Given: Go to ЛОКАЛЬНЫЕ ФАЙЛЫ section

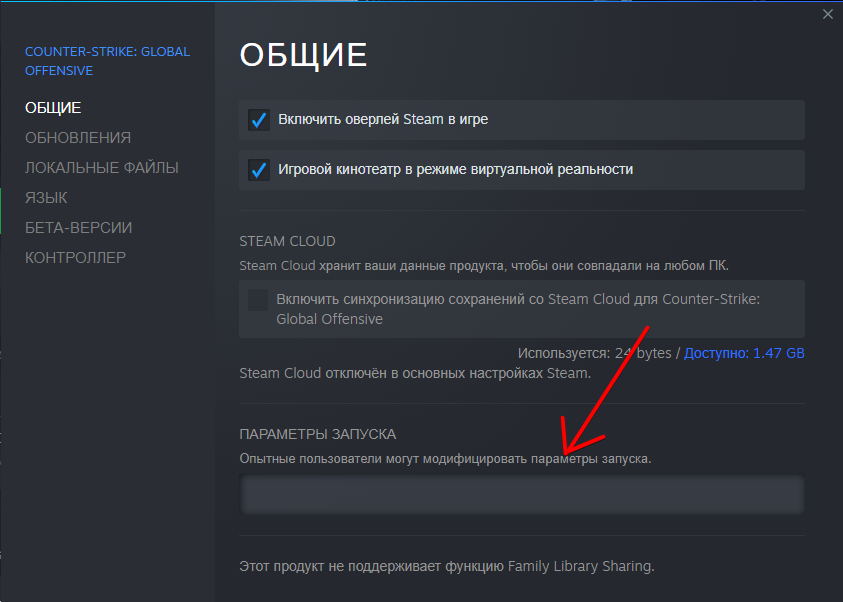Looking at the screenshot, I should coord(102,168).
